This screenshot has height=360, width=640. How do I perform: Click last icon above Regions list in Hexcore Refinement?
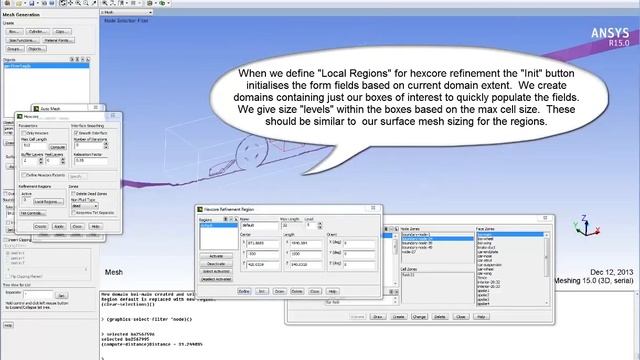tap(236, 219)
